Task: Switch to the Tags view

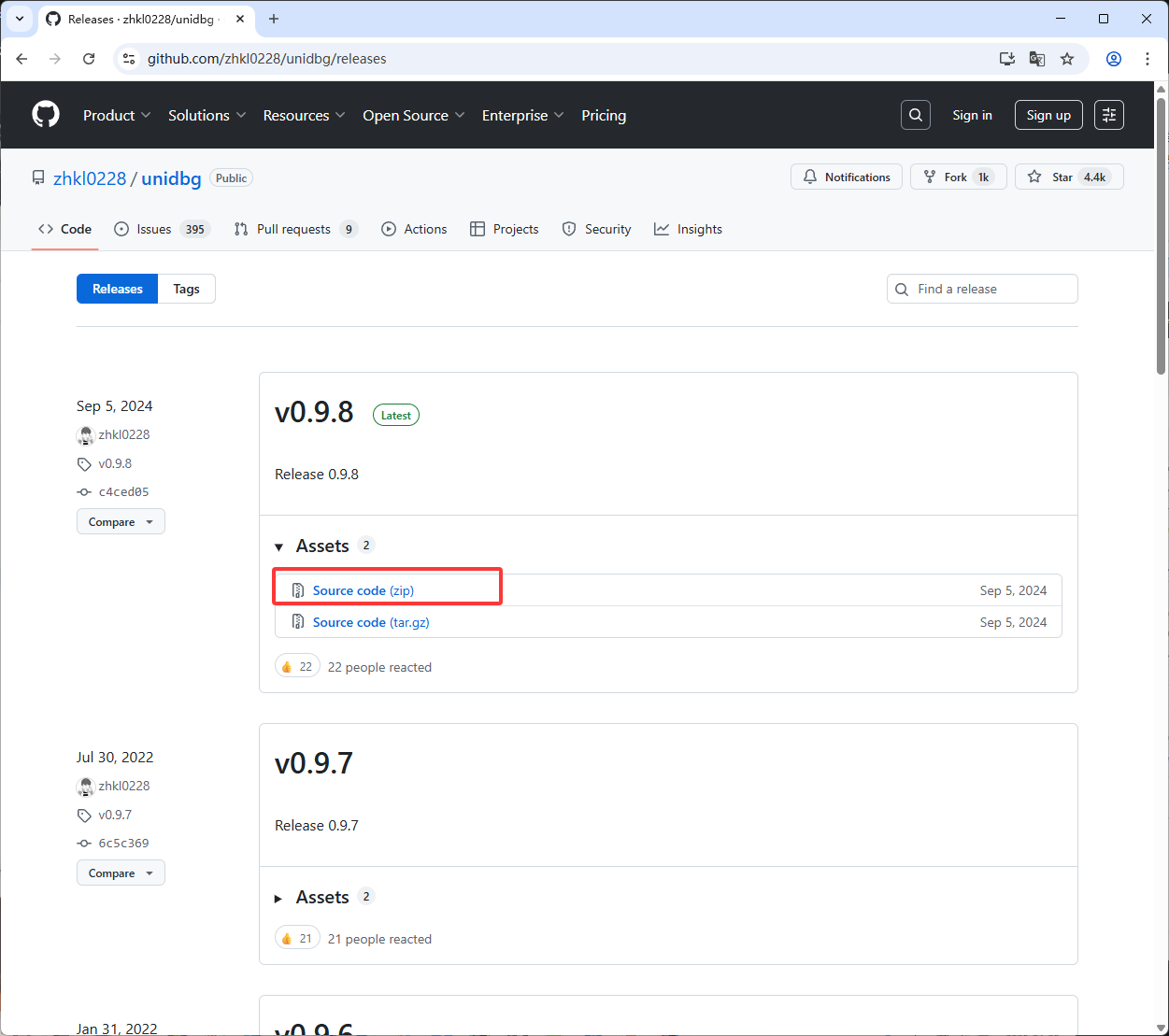Action: click(x=187, y=289)
